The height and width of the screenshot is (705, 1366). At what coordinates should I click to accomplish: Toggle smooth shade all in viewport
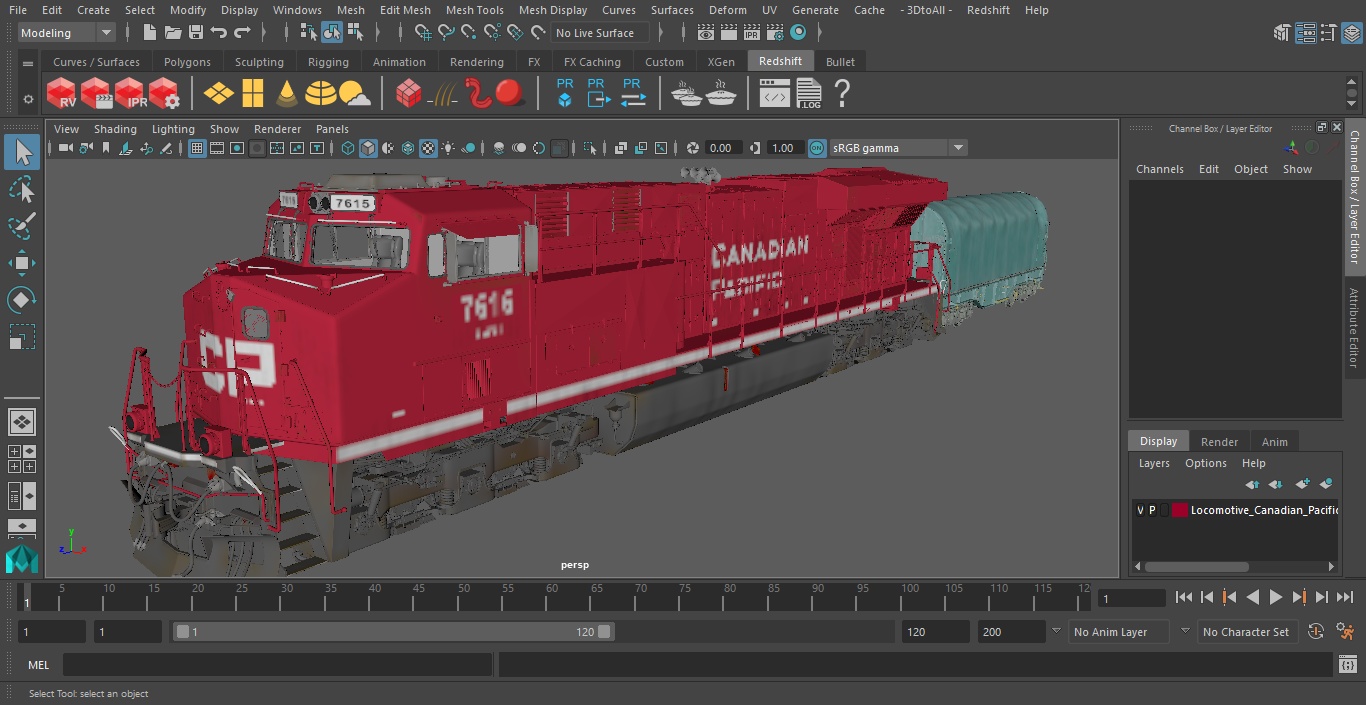pyautogui.click(x=368, y=148)
